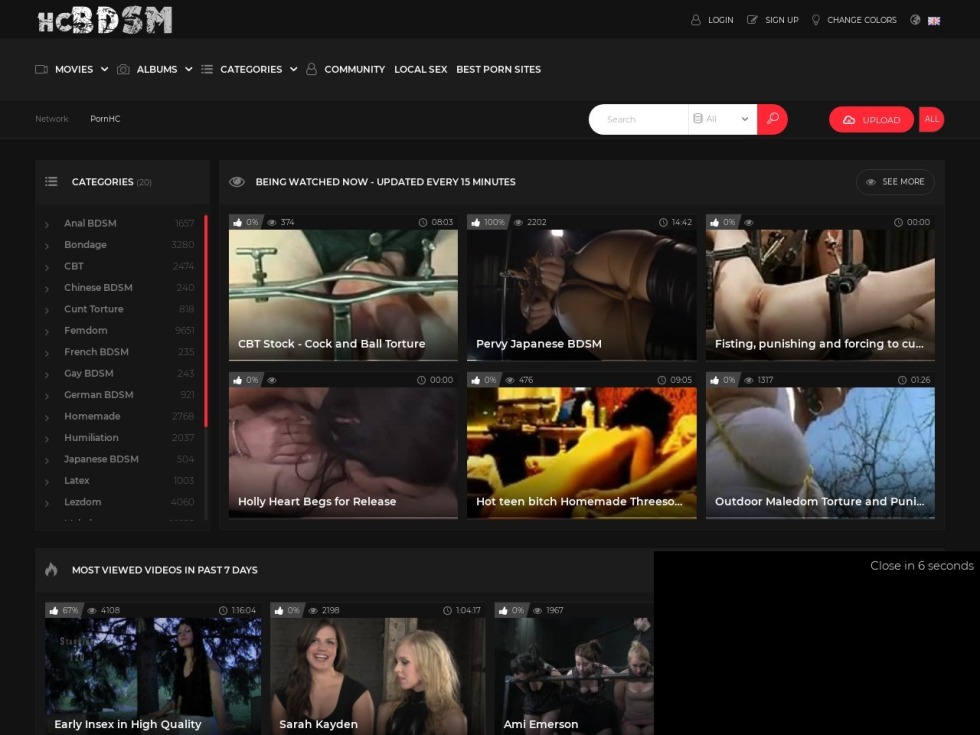Screen dimensions: 980x735
Task: Click the See More button
Action: (895, 182)
